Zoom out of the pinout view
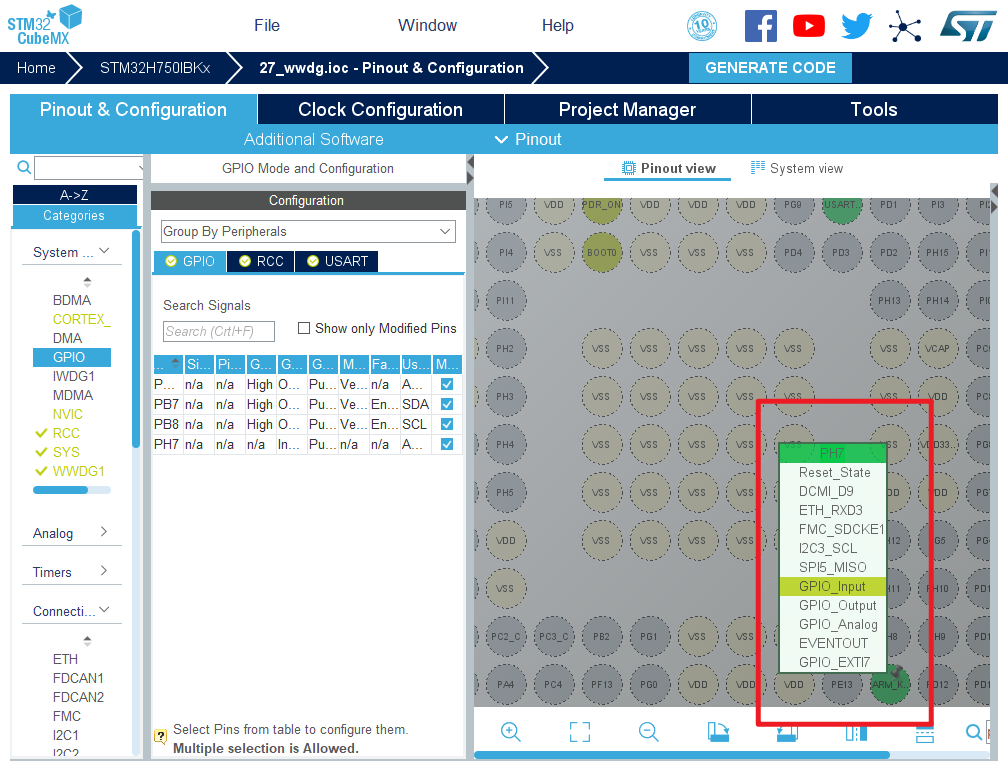Screen dimensions: 1008x771 648,732
